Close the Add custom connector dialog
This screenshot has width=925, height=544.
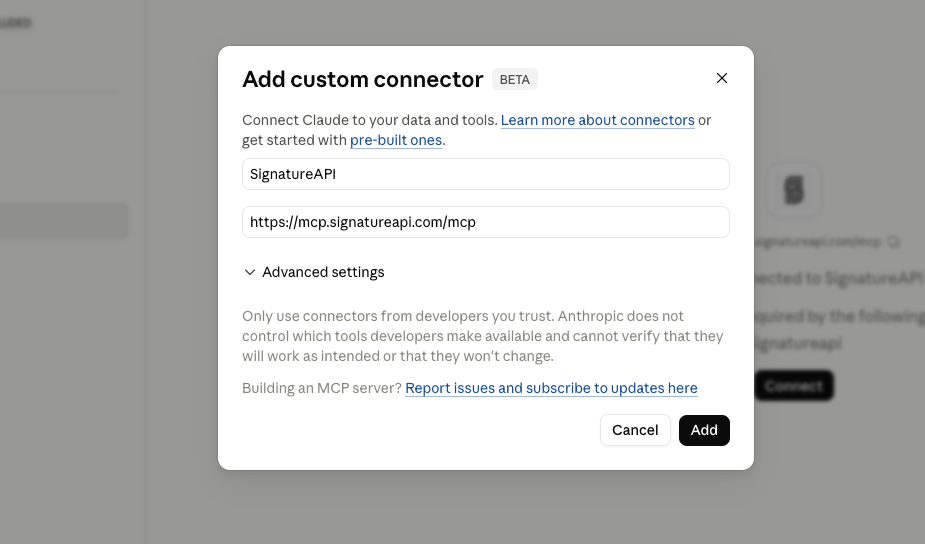tap(721, 78)
